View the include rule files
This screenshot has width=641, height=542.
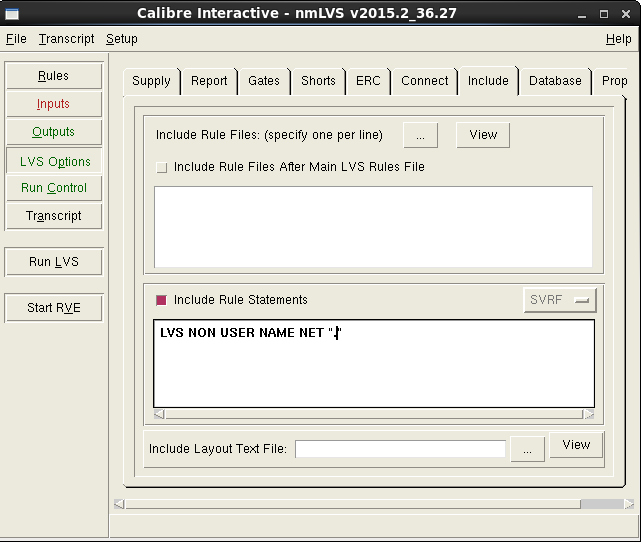click(483, 135)
